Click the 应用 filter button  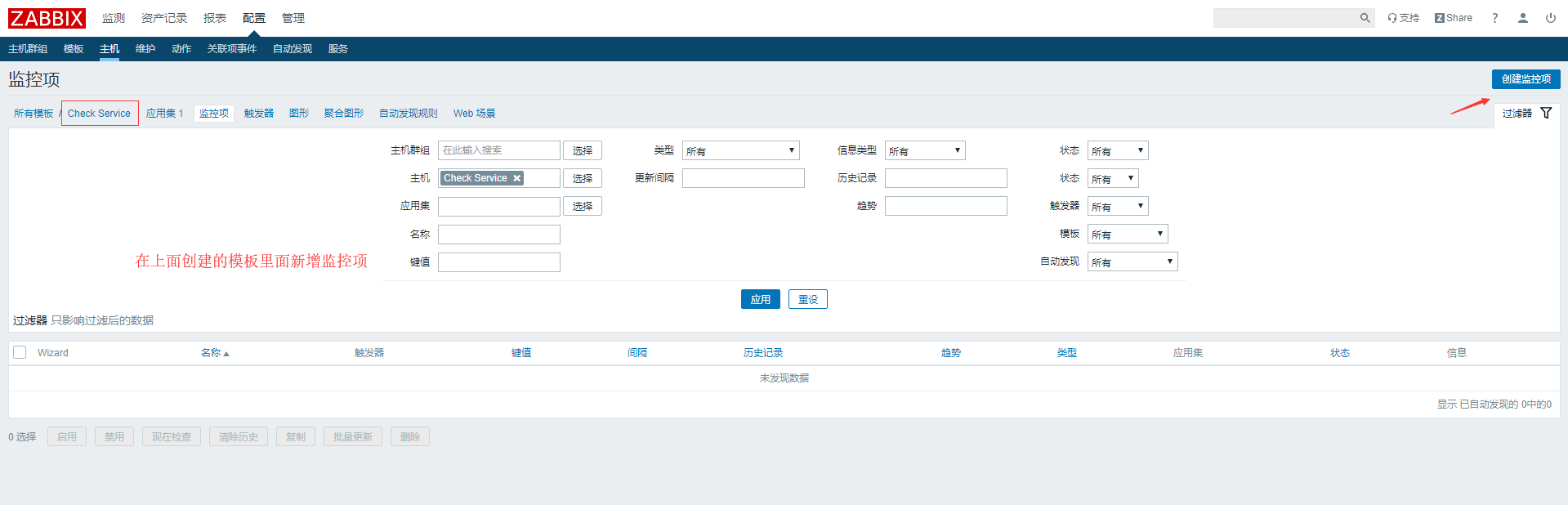760,300
